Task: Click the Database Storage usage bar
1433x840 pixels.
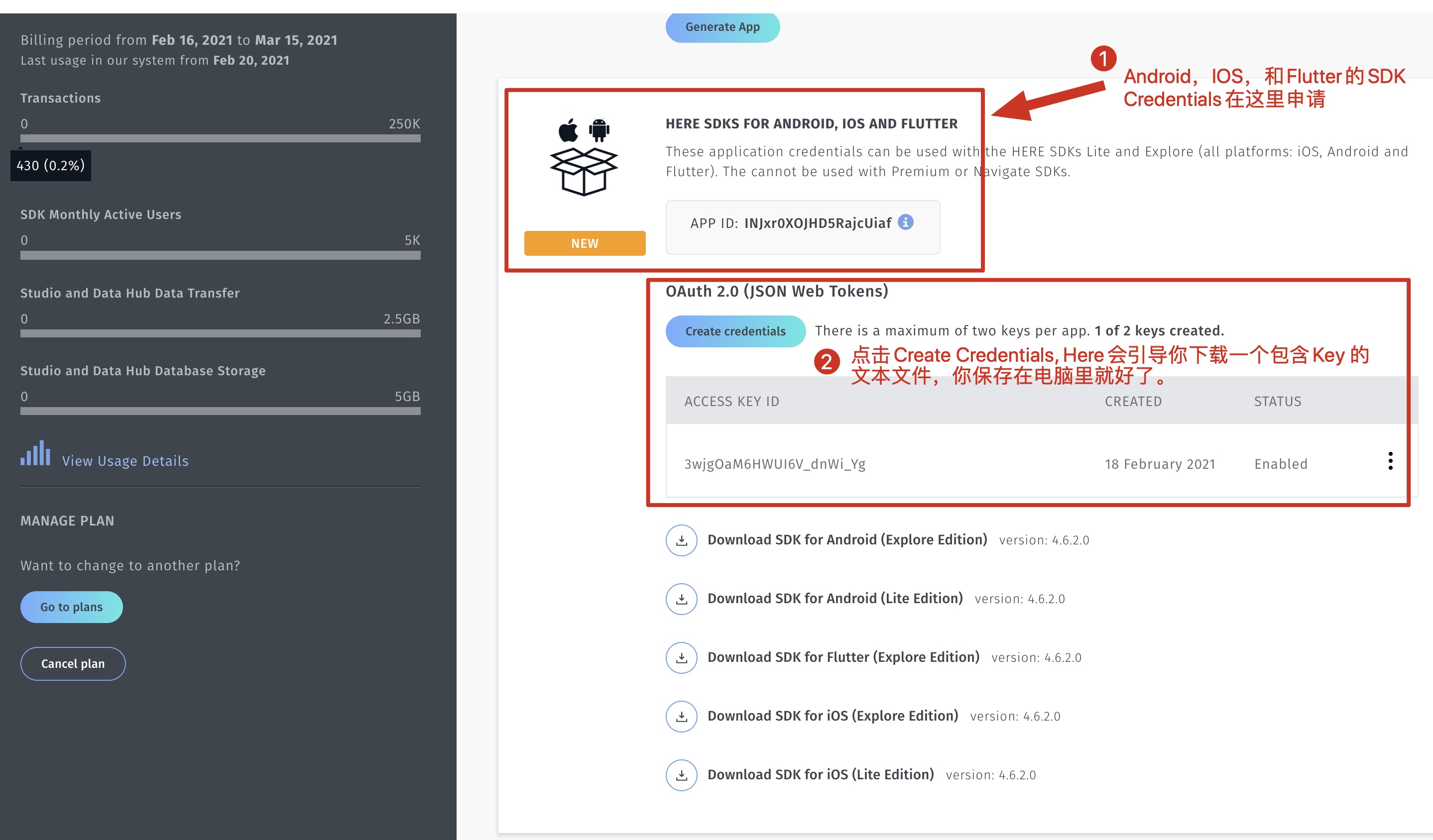Action: pos(221,411)
